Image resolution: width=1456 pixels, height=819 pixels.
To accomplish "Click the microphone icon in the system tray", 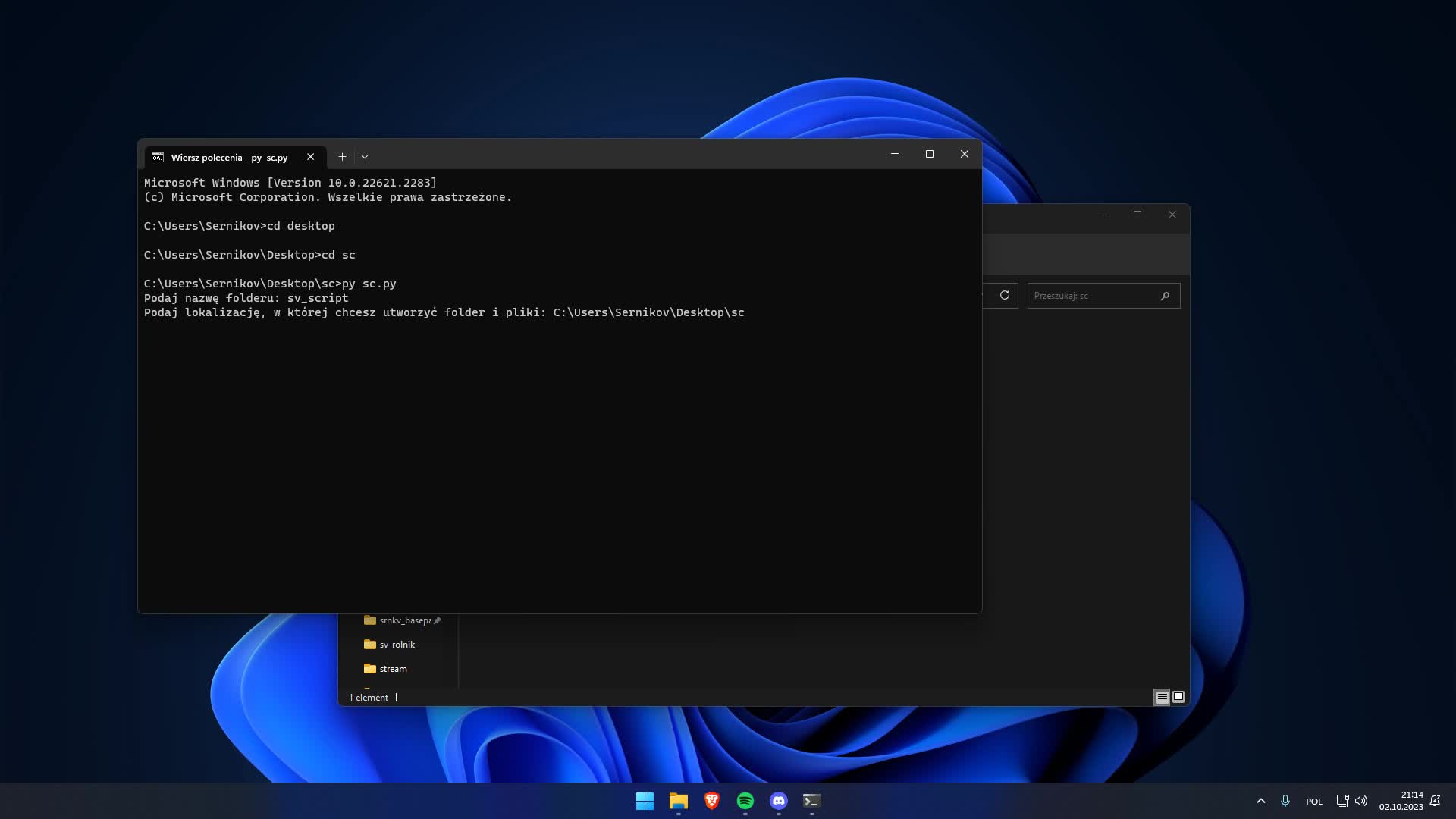I will coord(1285,801).
